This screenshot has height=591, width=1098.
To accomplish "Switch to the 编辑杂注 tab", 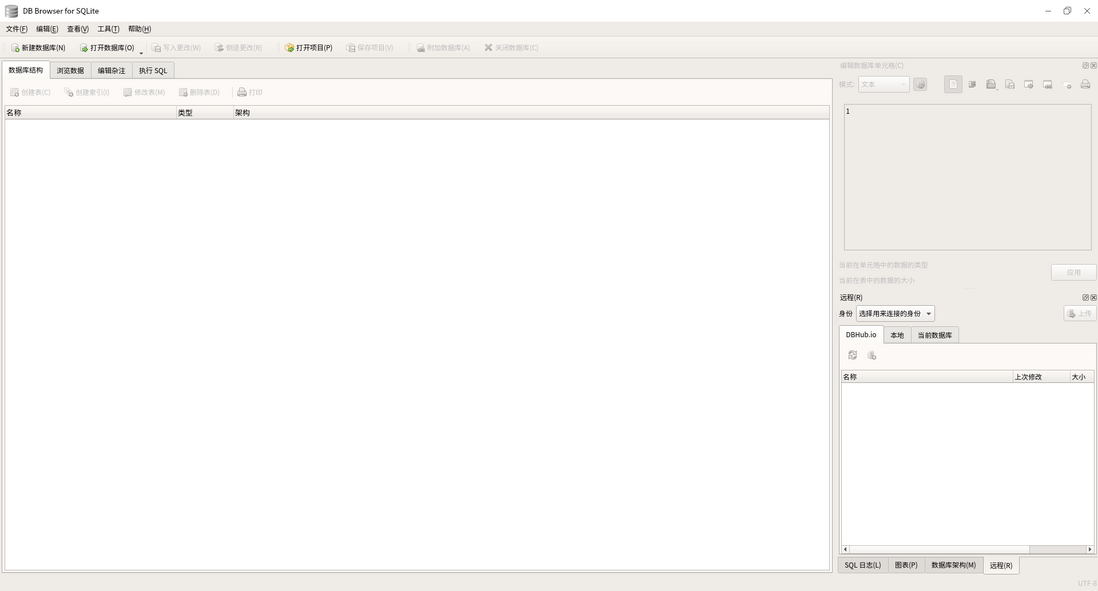I will [111, 71].
